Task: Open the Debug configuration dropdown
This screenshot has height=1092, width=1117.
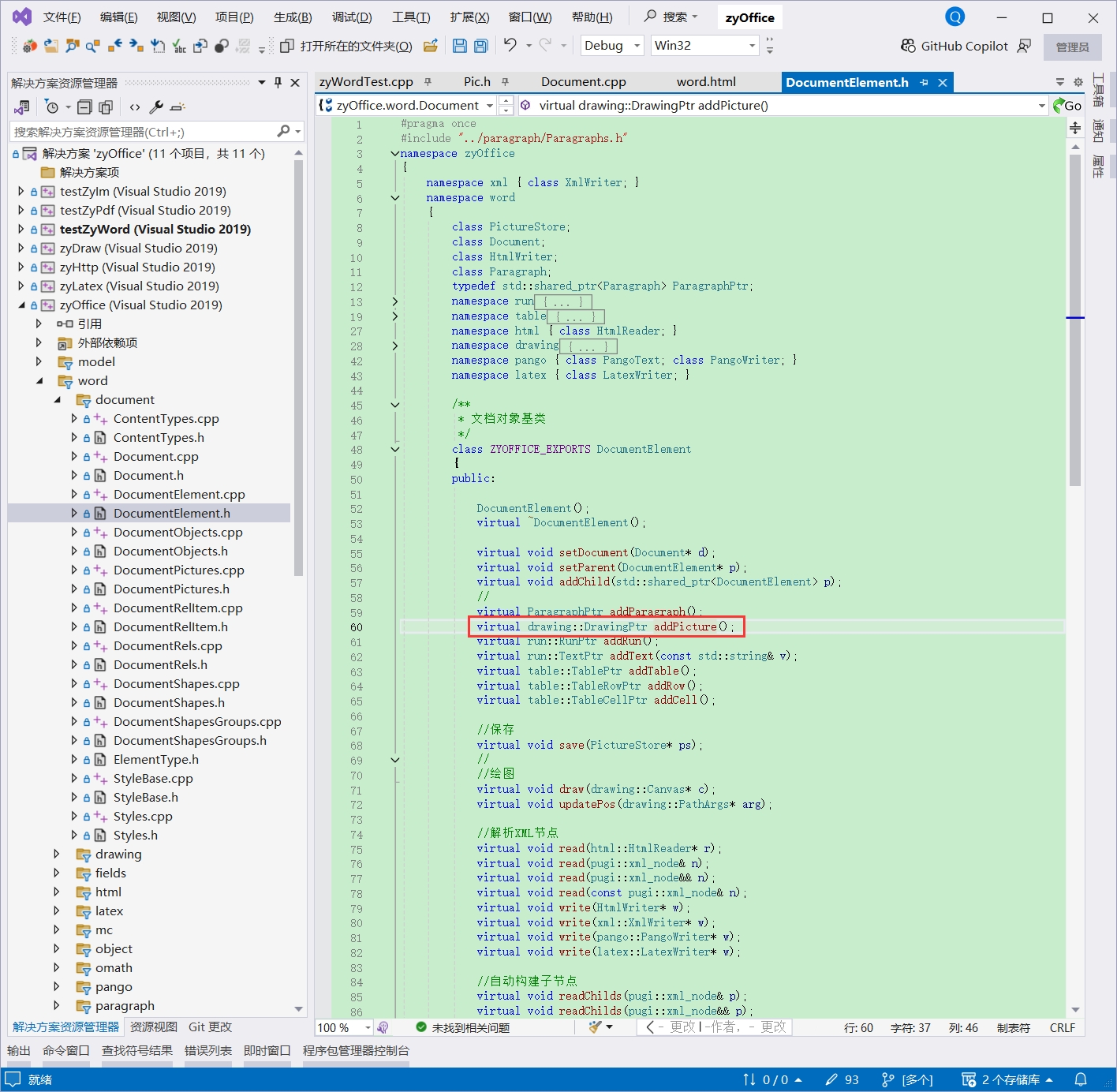Action: coord(612,46)
